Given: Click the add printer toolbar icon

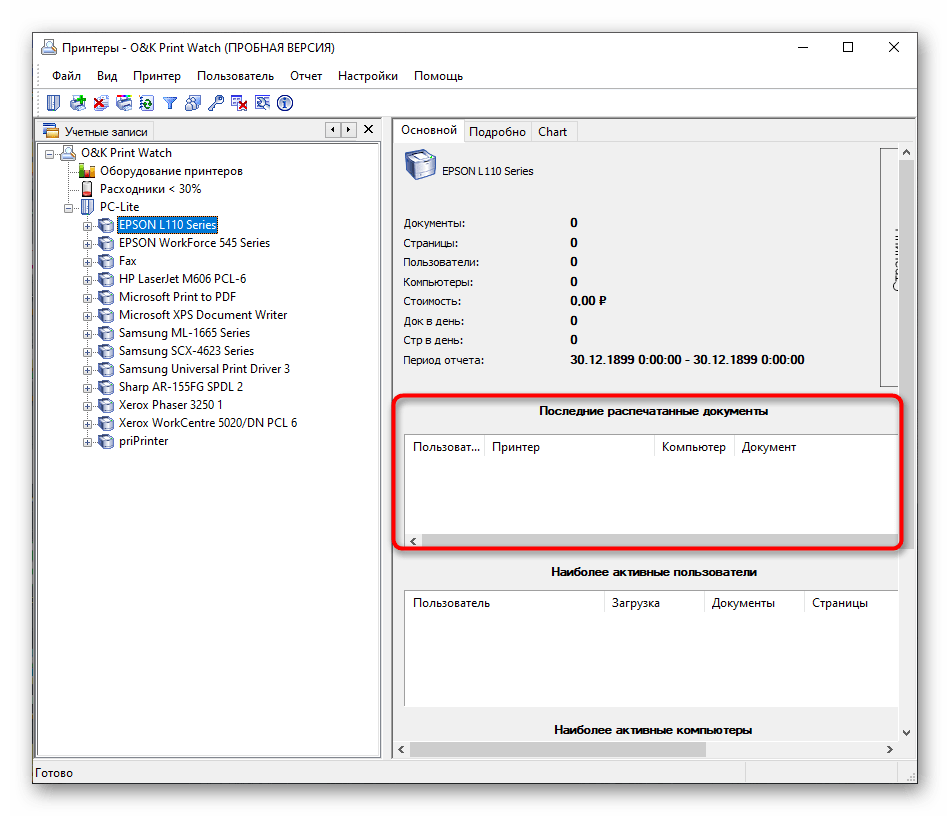Looking at the screenshot, I should point(78,103).
